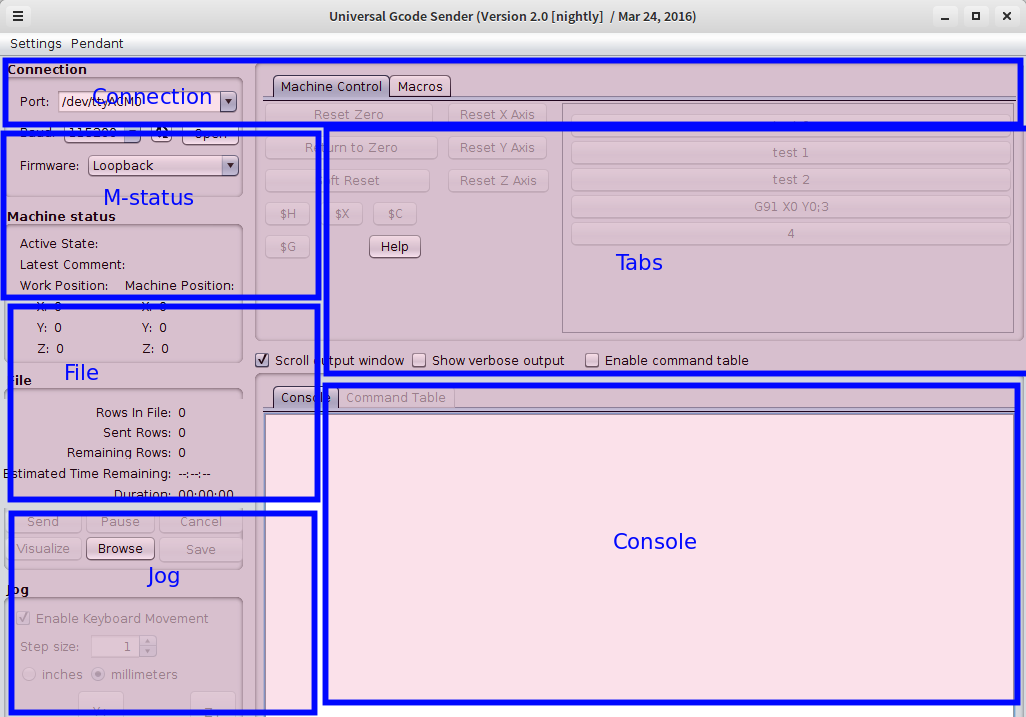Close the Universal Gcode Sender window
Image resolution: width=1026 pixels, height=717 pixels.
[x=1007, y=16]
